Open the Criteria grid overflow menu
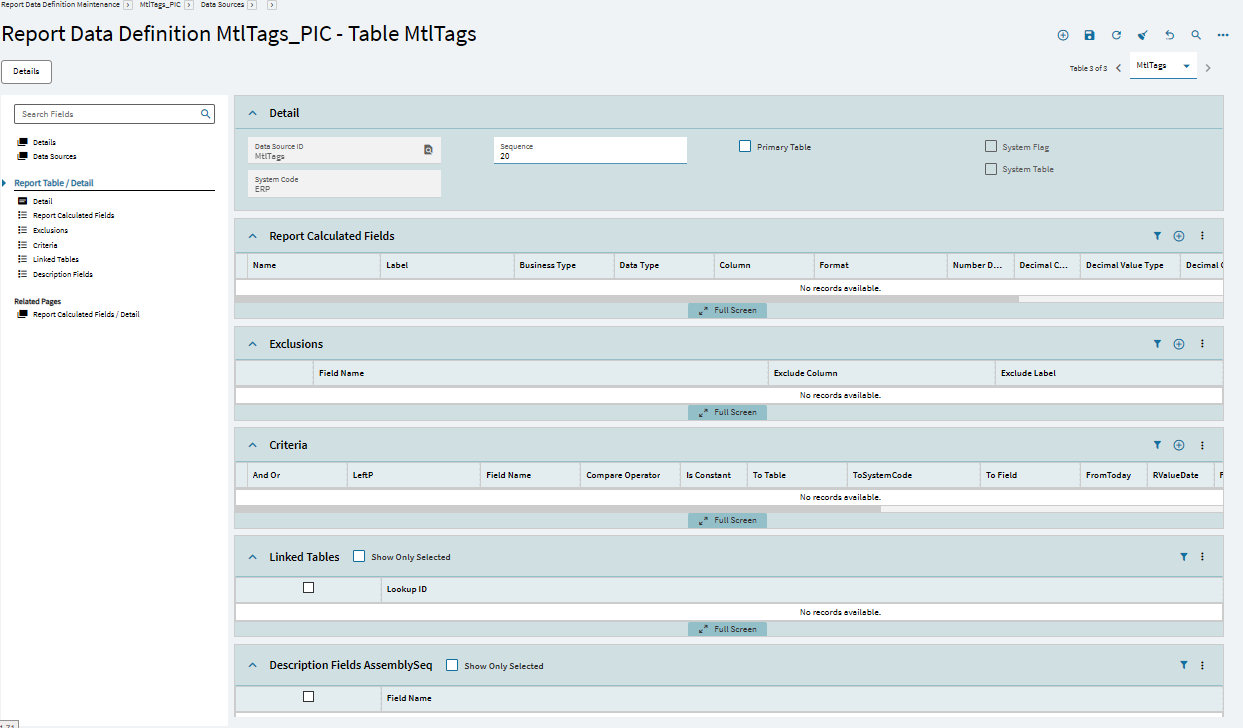The height and width of the screenshot is (728, 1243). click(1202, 445)
